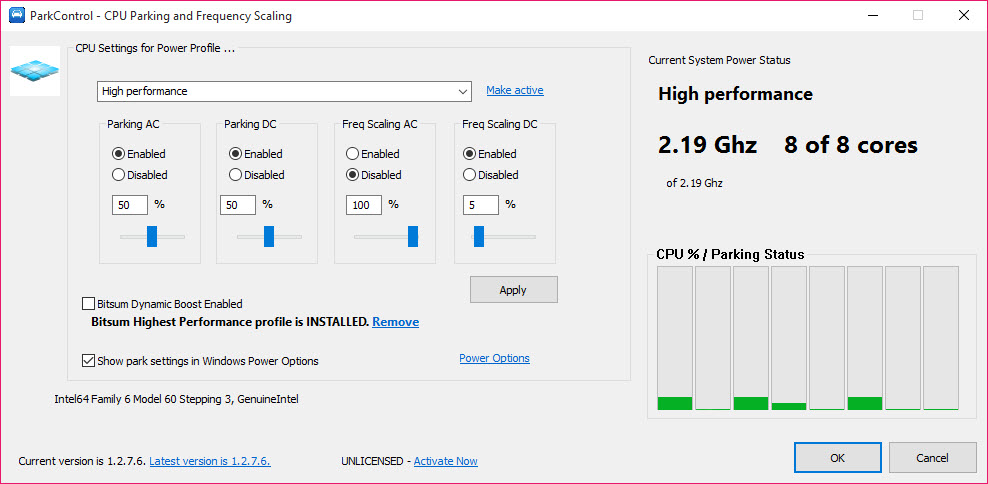The height and width of the screenshot is (484, 988).
Task: Click the Freq Scaling AC slider handle
Action: pos(413,236)
